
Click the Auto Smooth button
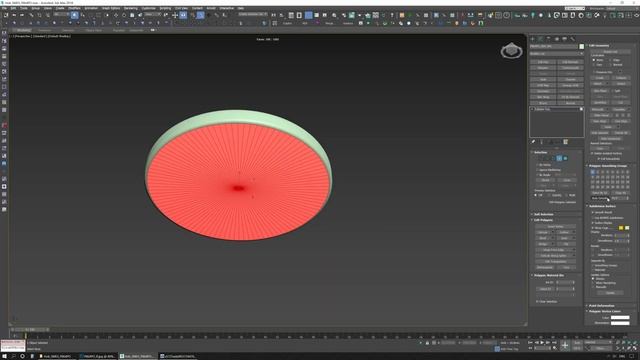pyautogui.click(x=600, y=198)
